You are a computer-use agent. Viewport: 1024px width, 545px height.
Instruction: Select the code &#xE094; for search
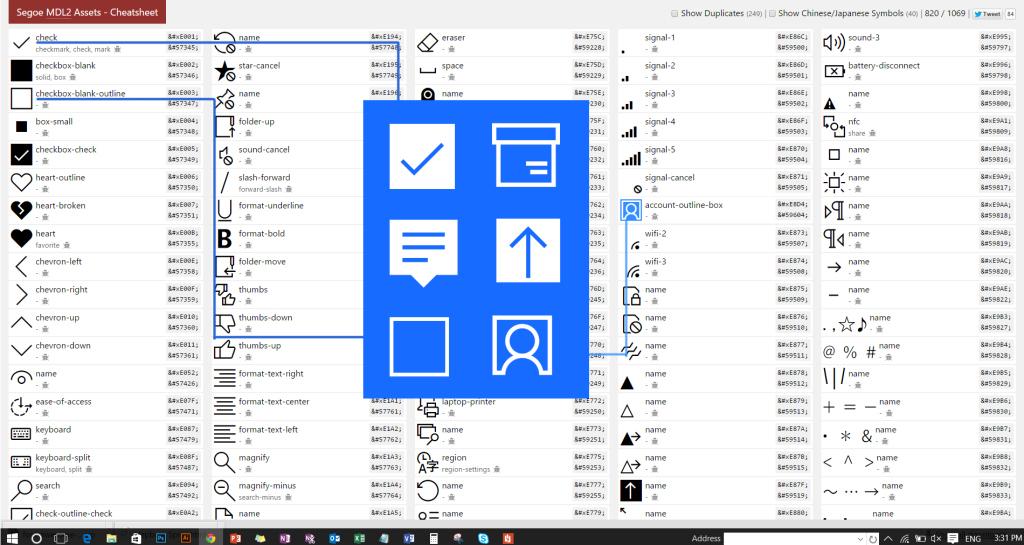tap(184, 485)
